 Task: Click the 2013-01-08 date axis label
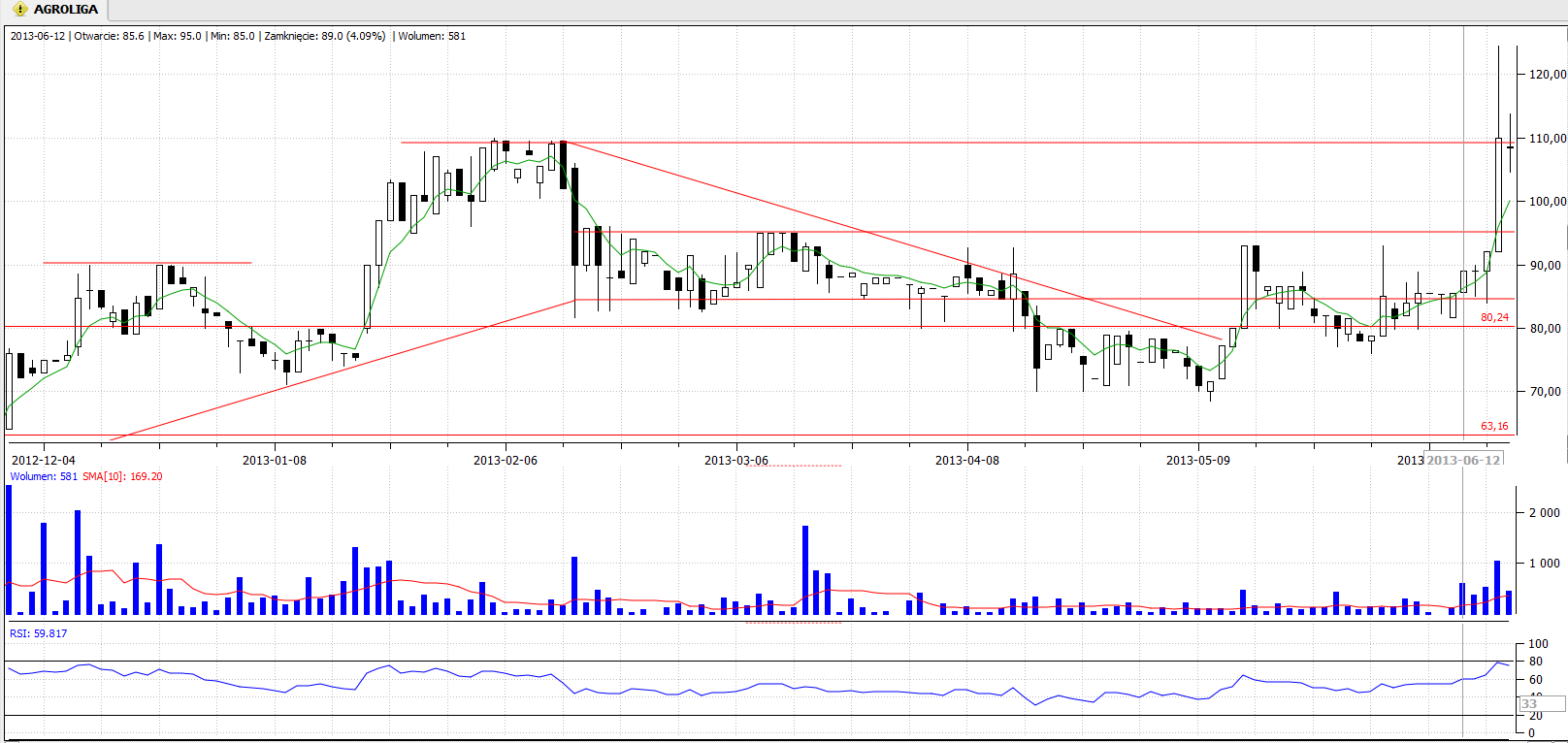(x=274, y=461)
